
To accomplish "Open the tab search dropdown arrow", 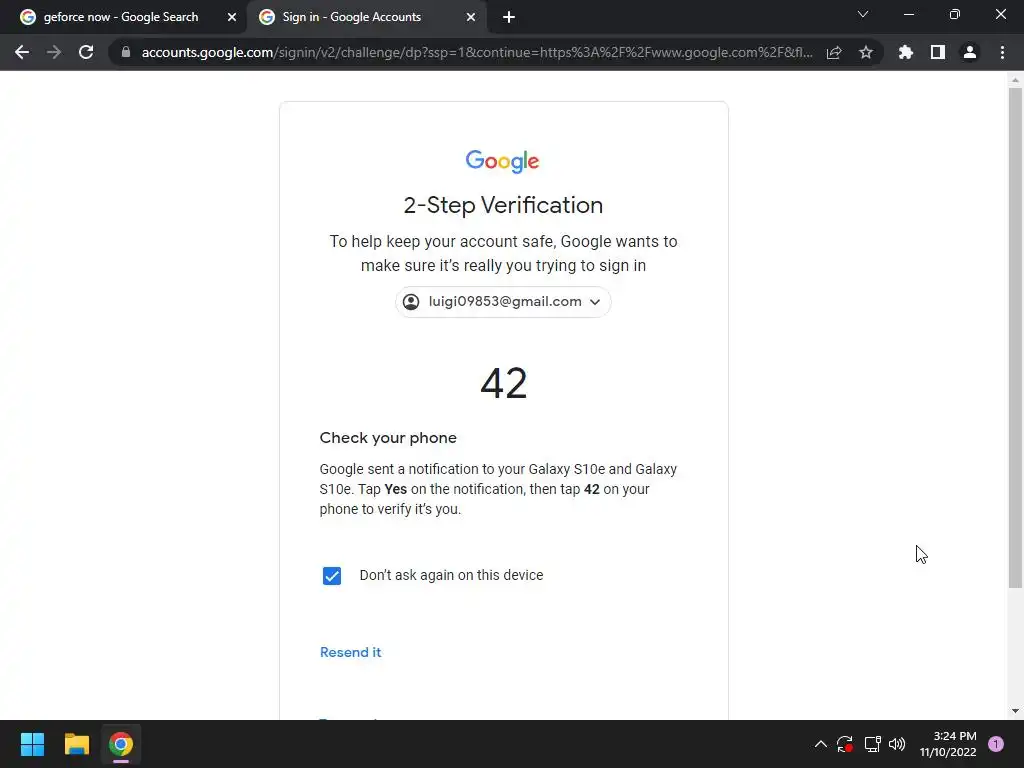I will point(863,14).
